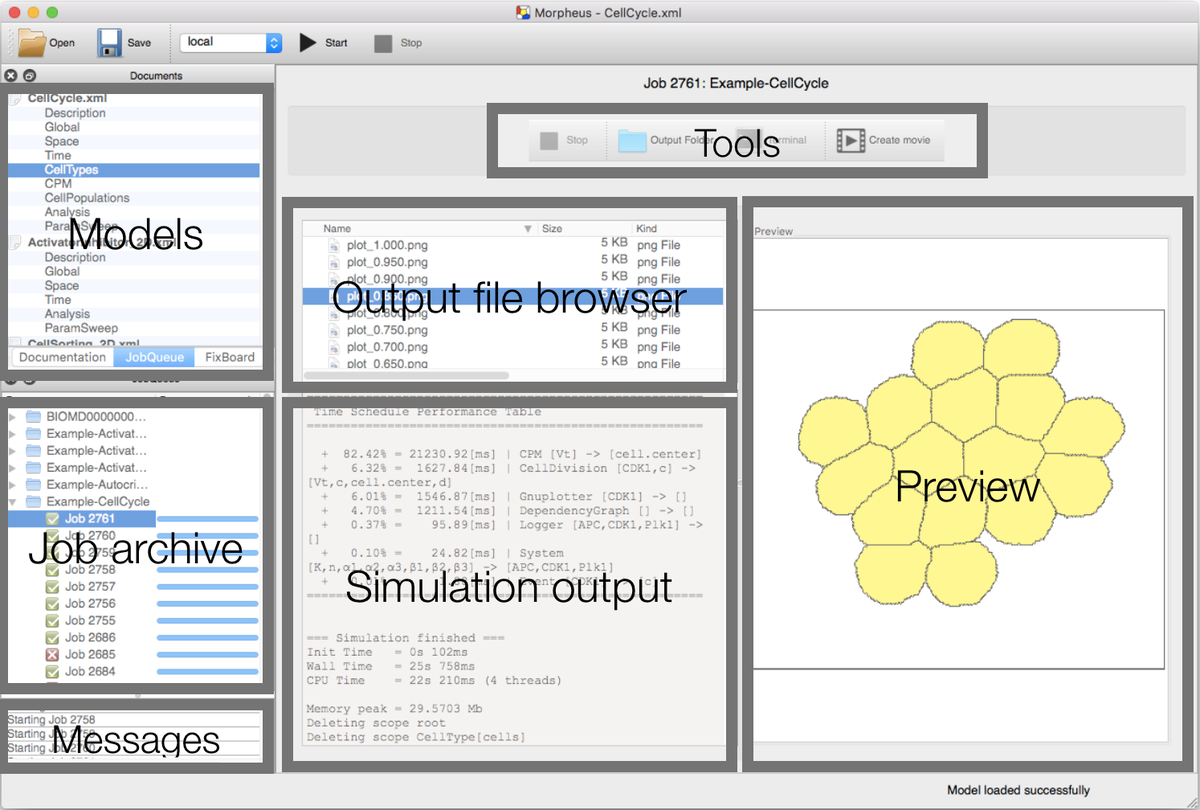Viewport: 1200px width, 810px height.
Task: Click the Create movie film icon
Action: tap(851, 140)
